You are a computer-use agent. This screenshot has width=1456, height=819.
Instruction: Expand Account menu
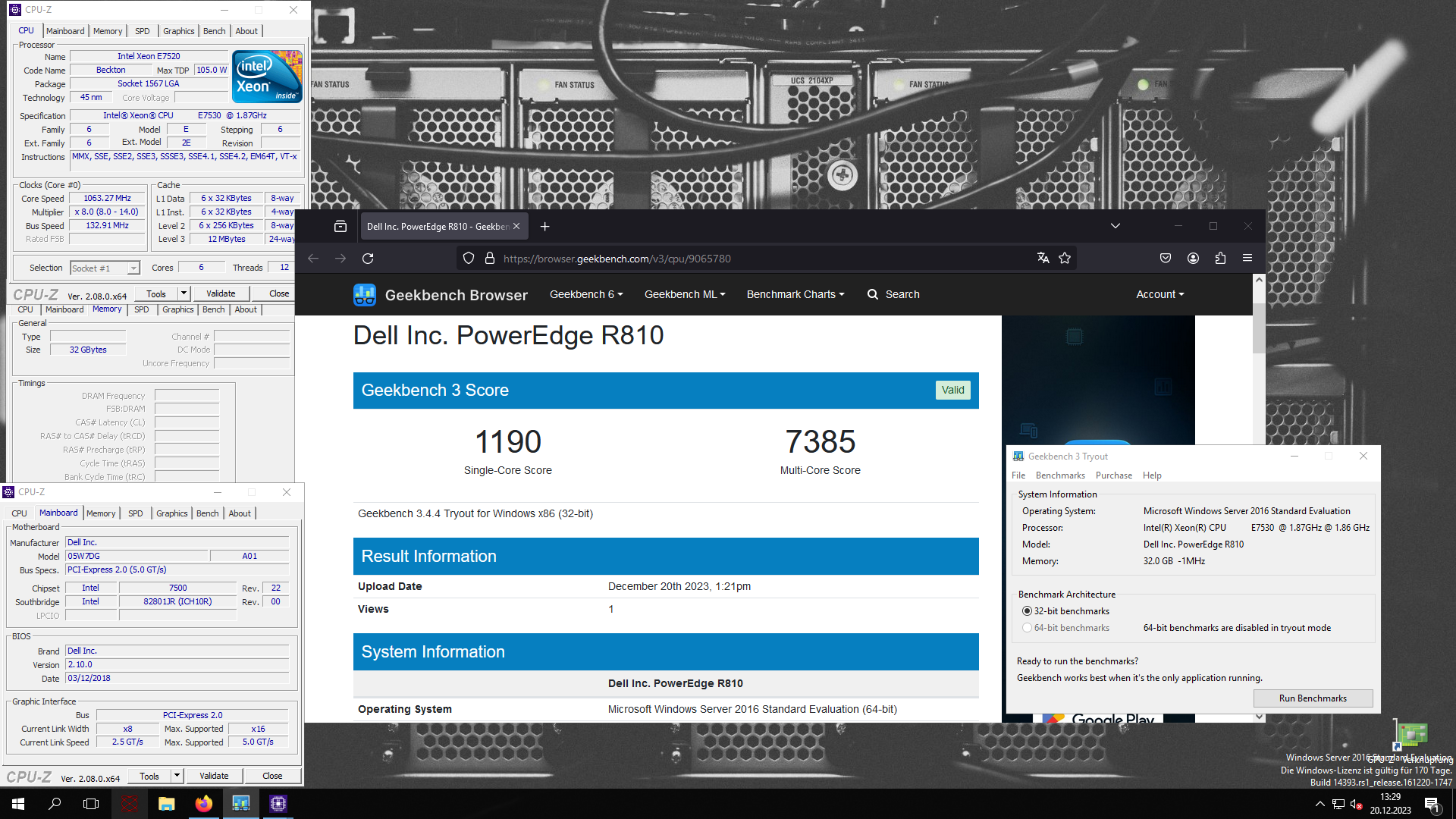pos(1159,294)
